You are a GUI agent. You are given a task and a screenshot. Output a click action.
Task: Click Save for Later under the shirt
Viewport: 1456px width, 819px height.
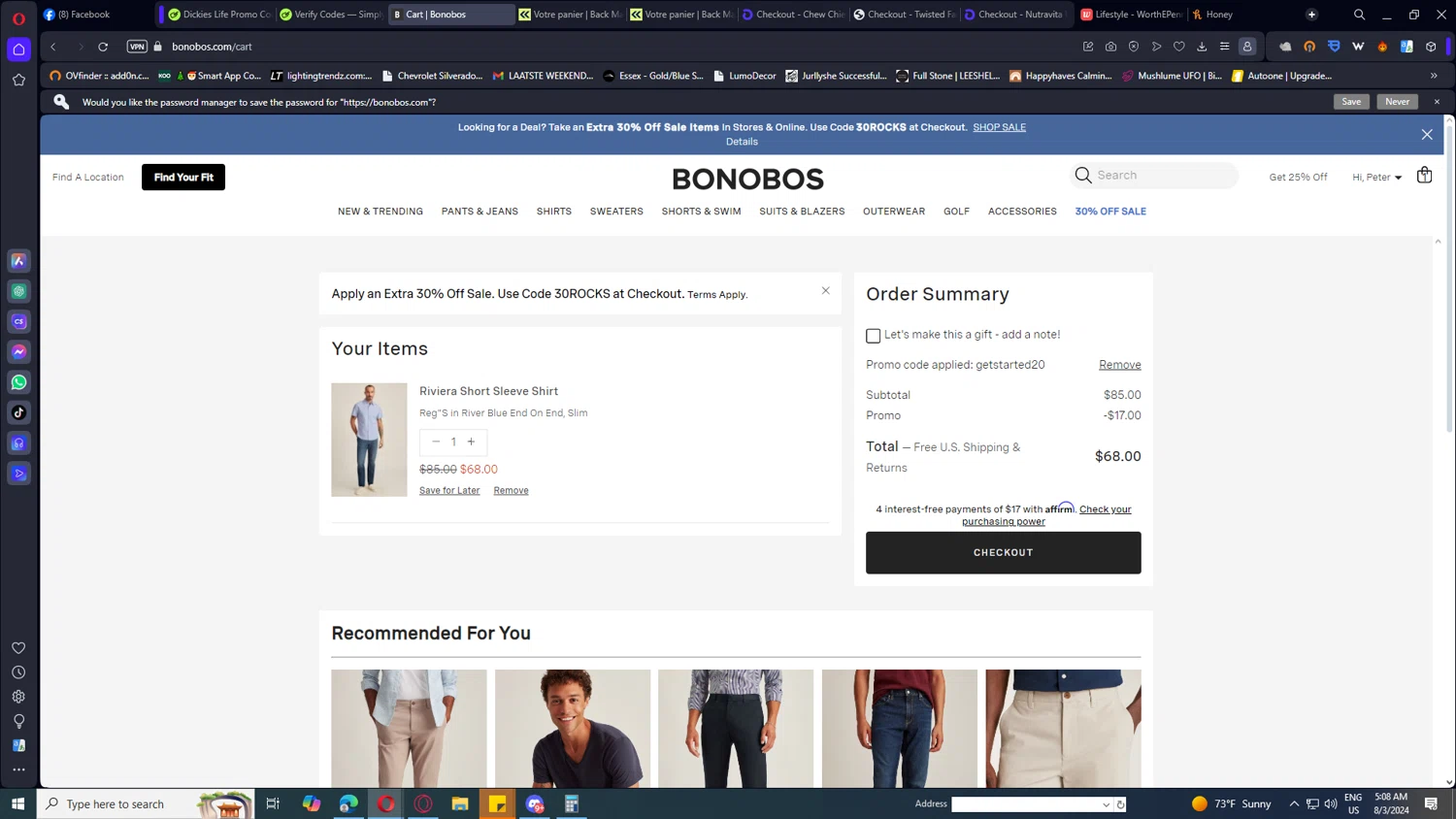[449, 490]
